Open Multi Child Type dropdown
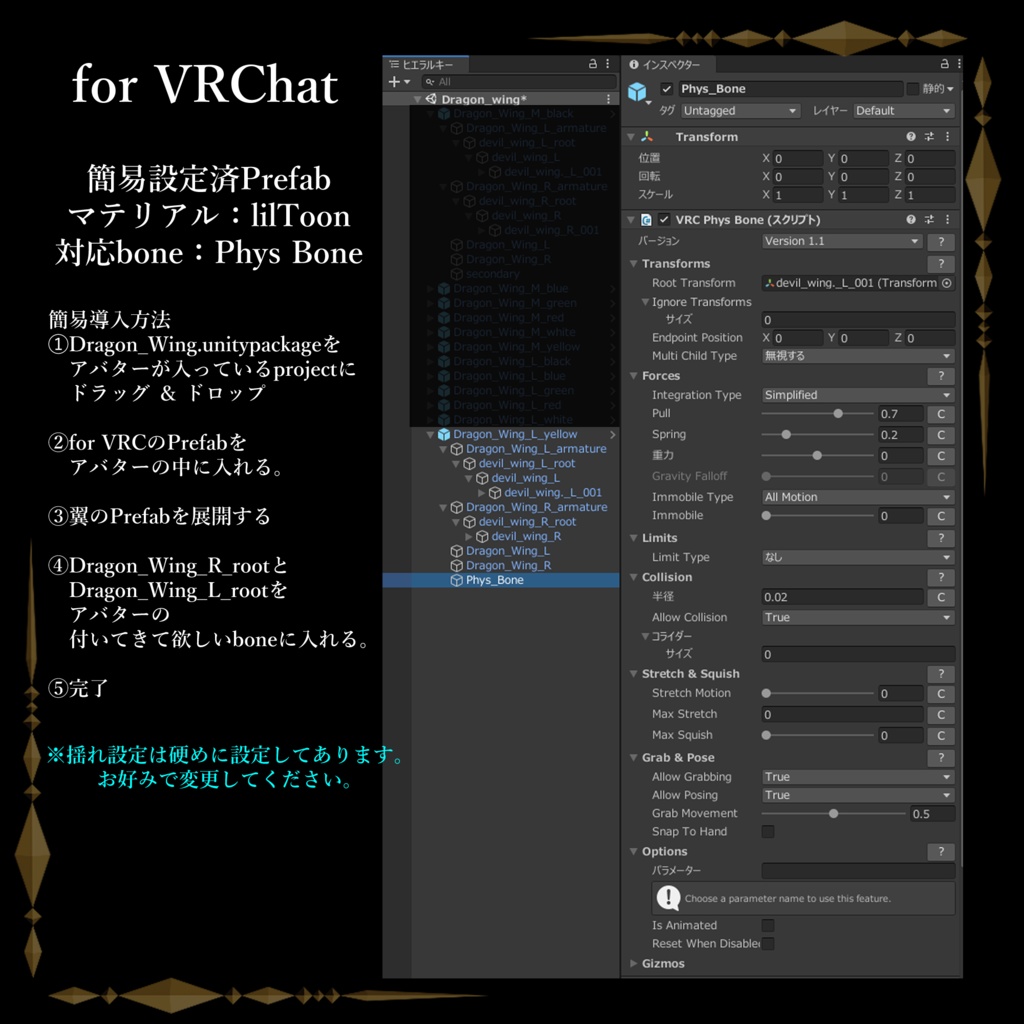Screen dimensions: 1024x1024 coord(858,356)
